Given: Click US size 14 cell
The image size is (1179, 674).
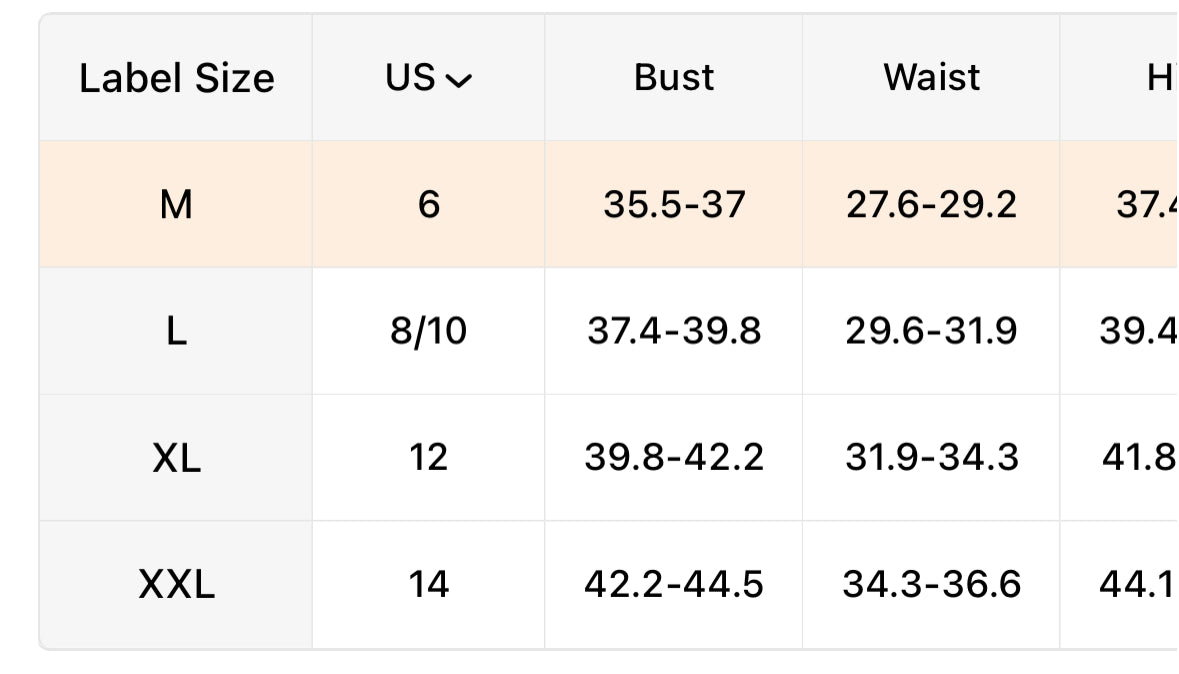Looking at the screenshot, I should pos(429,584).
